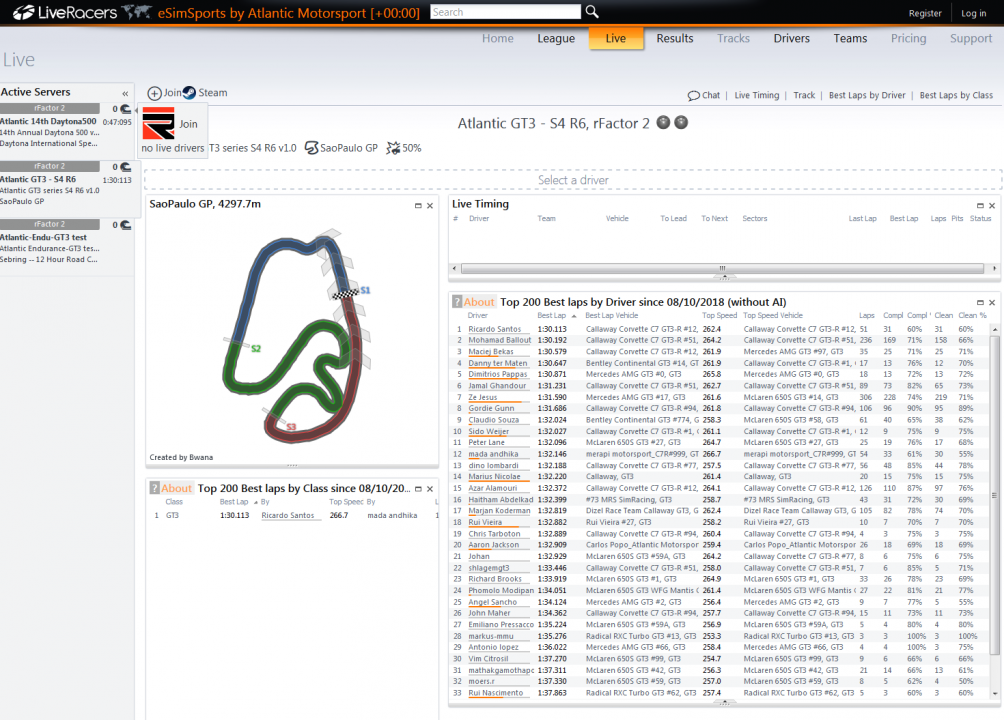This screenshot has height=720, width=1004.
Task: Open Best Laps by Driver link
Action: (867, 95)
